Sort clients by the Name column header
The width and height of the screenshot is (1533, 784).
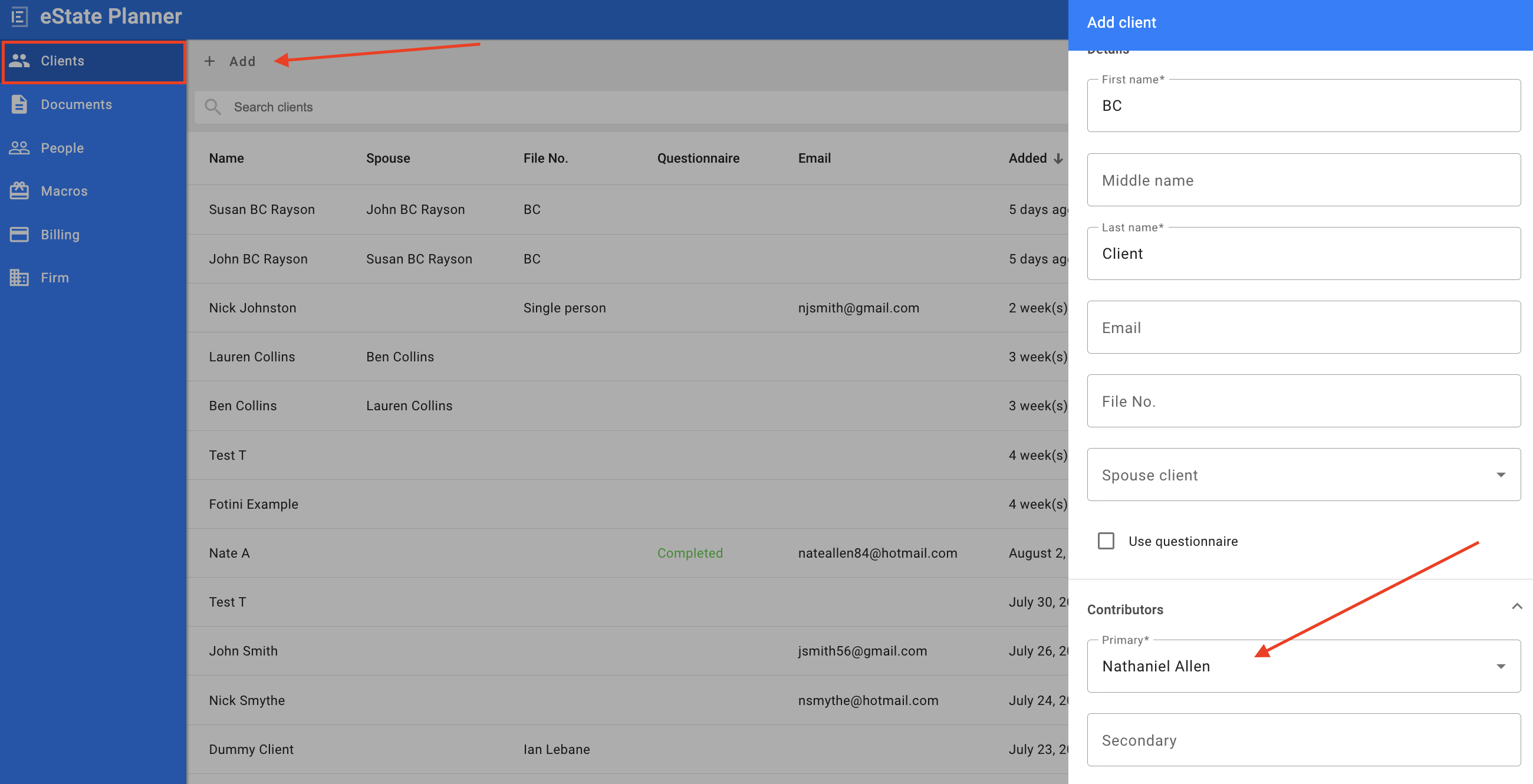click(226, 157)
